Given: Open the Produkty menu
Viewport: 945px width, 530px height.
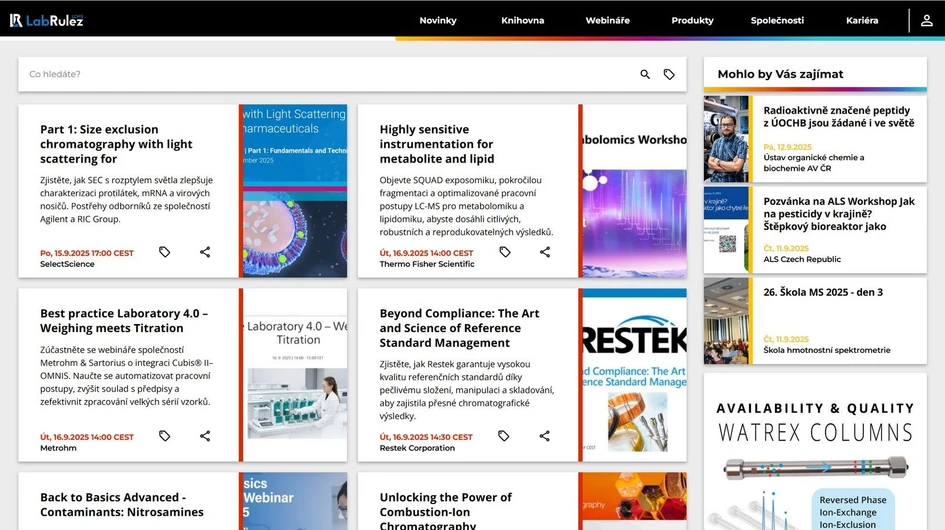Looking at the screenshot, I should tap(692, 21).
